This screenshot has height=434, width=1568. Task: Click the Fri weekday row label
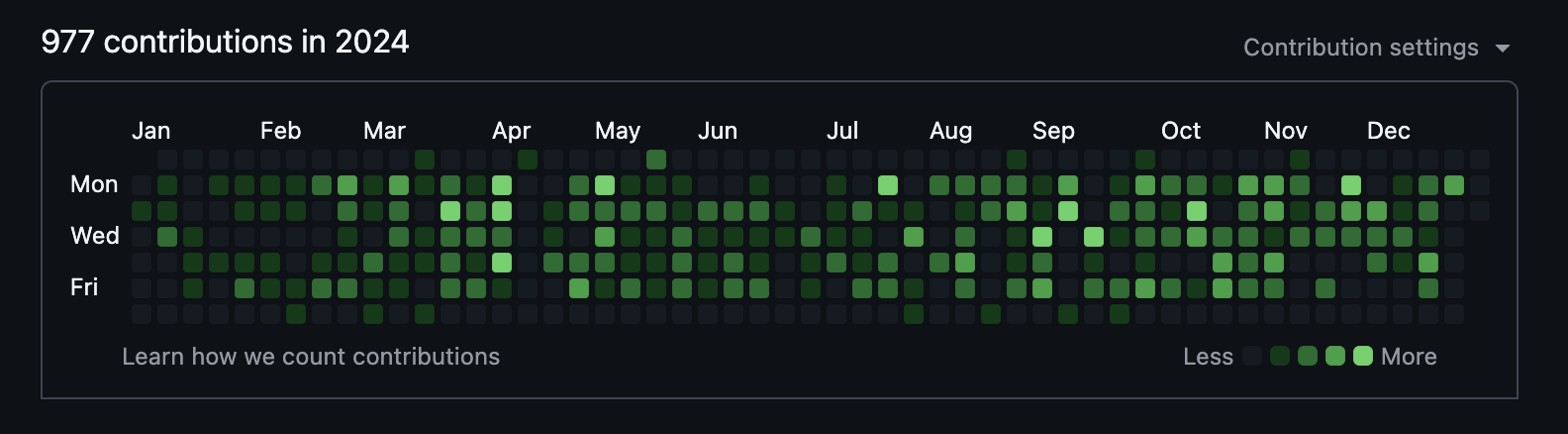pos(84,287)
